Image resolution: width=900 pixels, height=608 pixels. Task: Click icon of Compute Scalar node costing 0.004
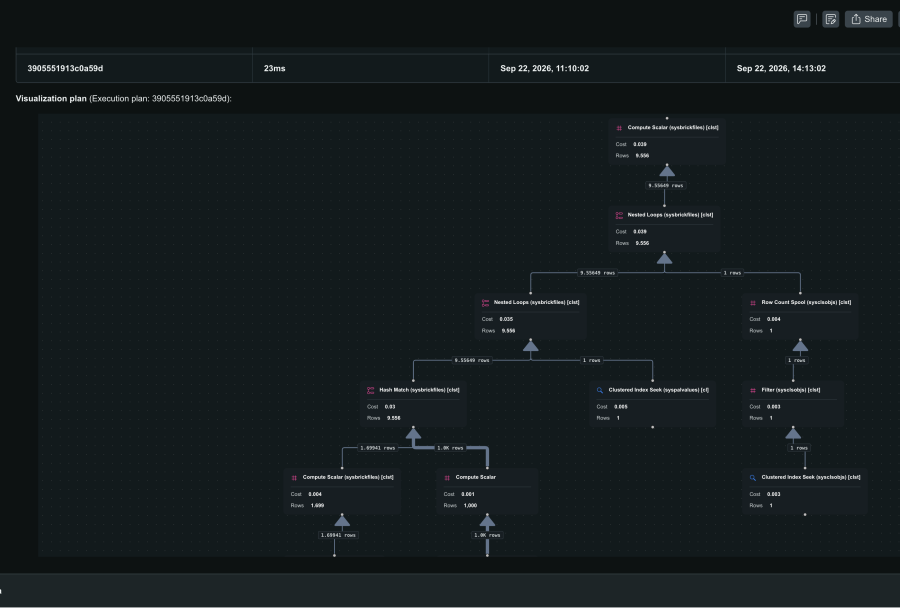pos(294,478)
